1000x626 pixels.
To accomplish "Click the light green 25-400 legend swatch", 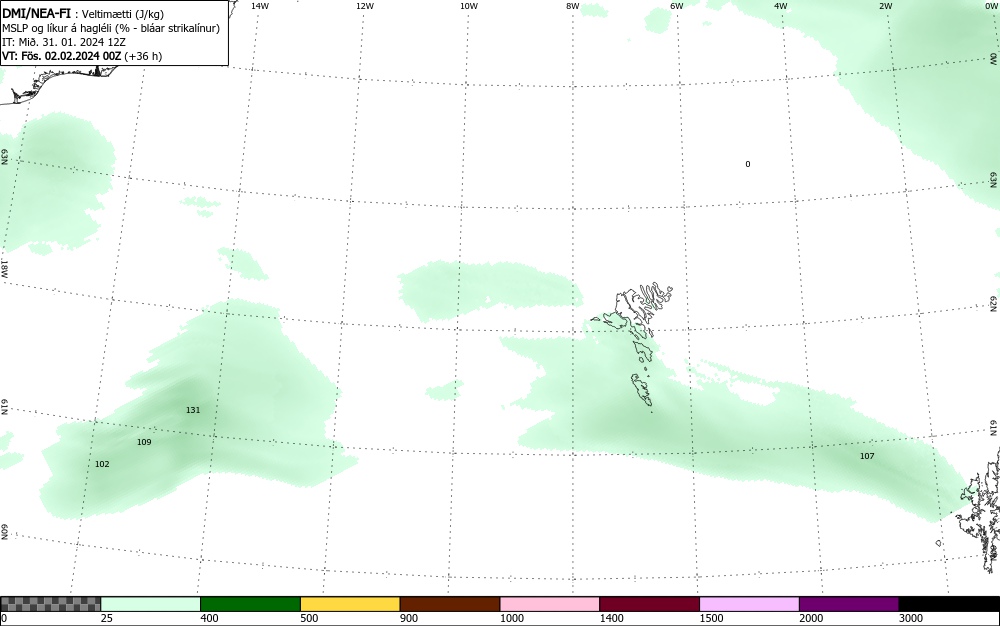I will 151,604.
